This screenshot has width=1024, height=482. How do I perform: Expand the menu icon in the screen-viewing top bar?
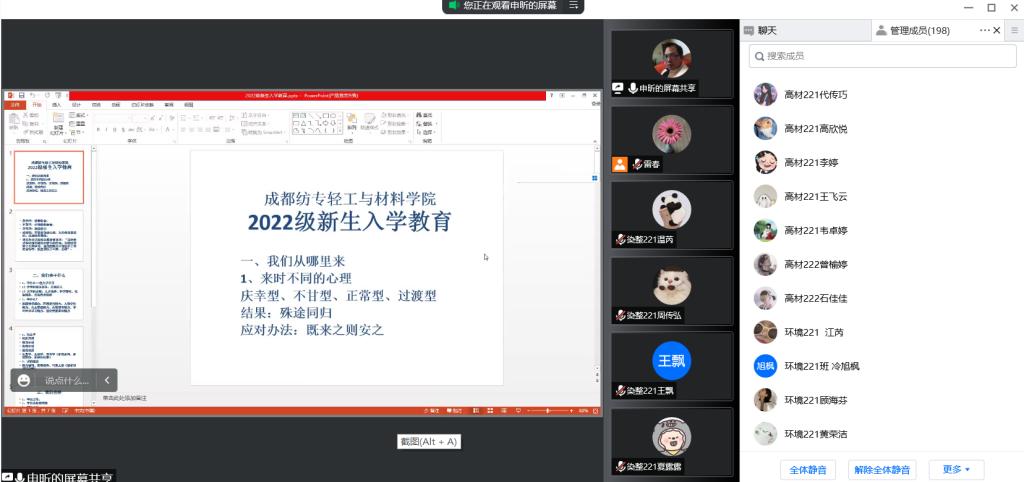574,6
